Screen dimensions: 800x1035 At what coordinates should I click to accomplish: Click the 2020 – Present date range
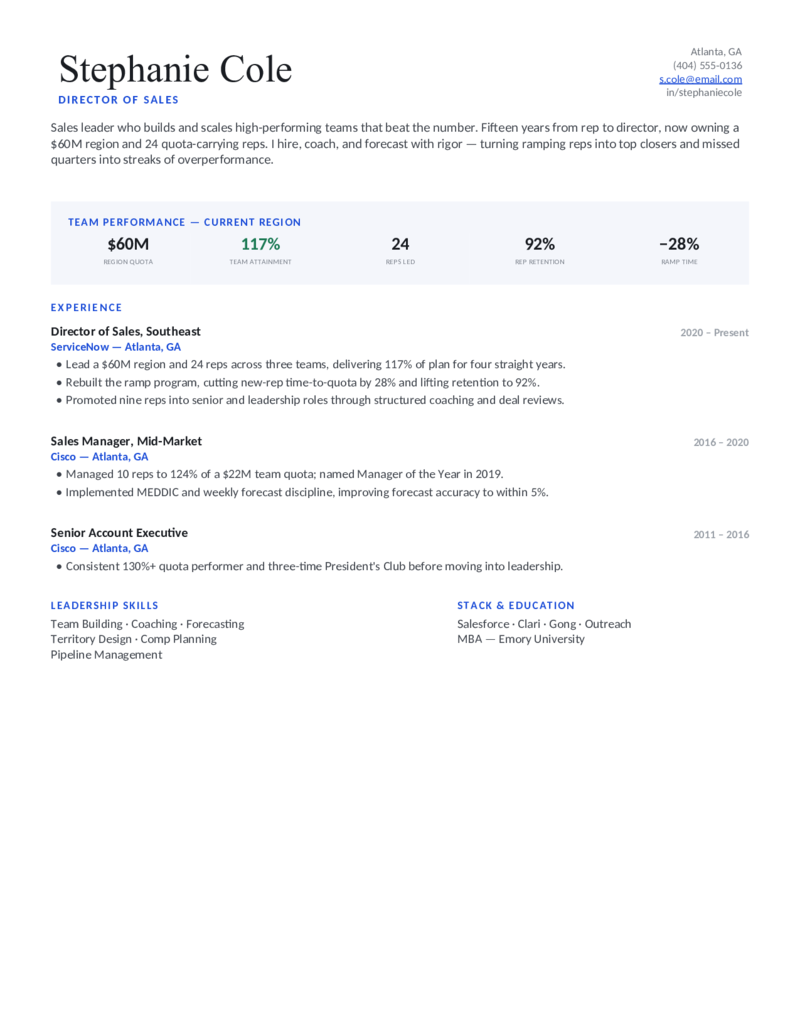point(714,333)
